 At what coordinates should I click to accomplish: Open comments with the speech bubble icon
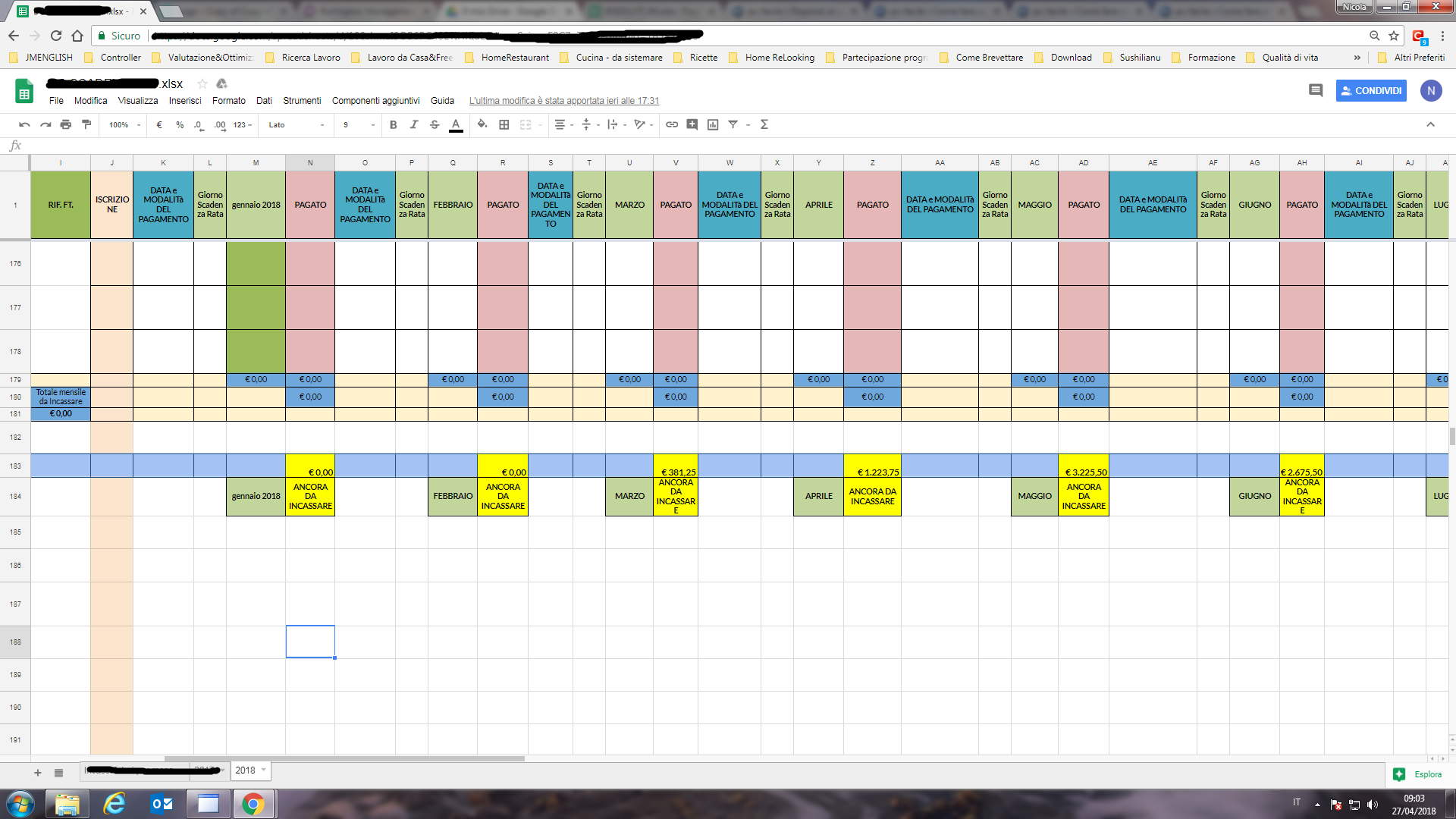(x=1316, y=90)
